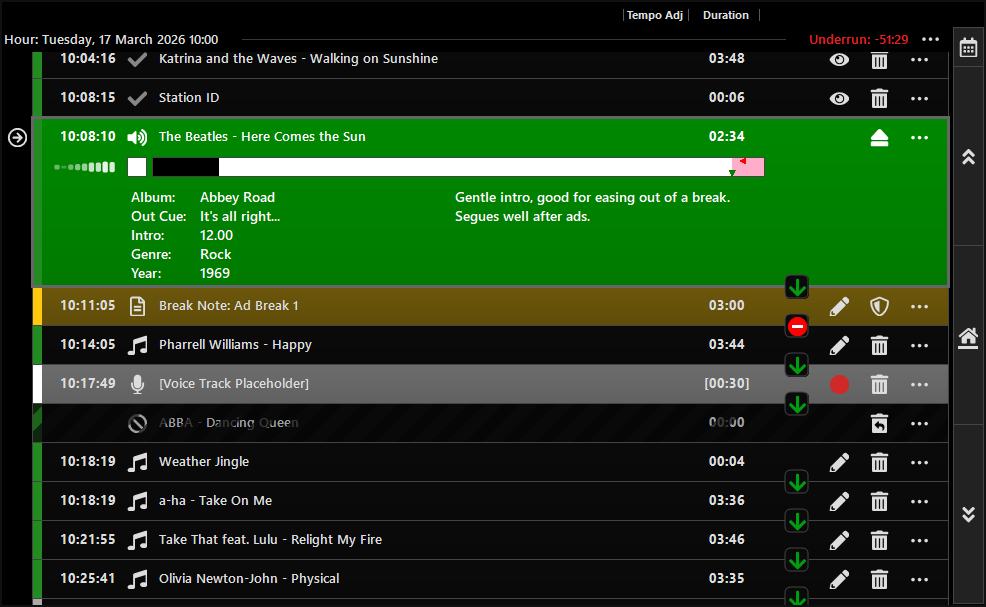Click the audio level meter of playing track
Image resolution: width=986 pixels, height=607 pixels.
pos(85,167)
